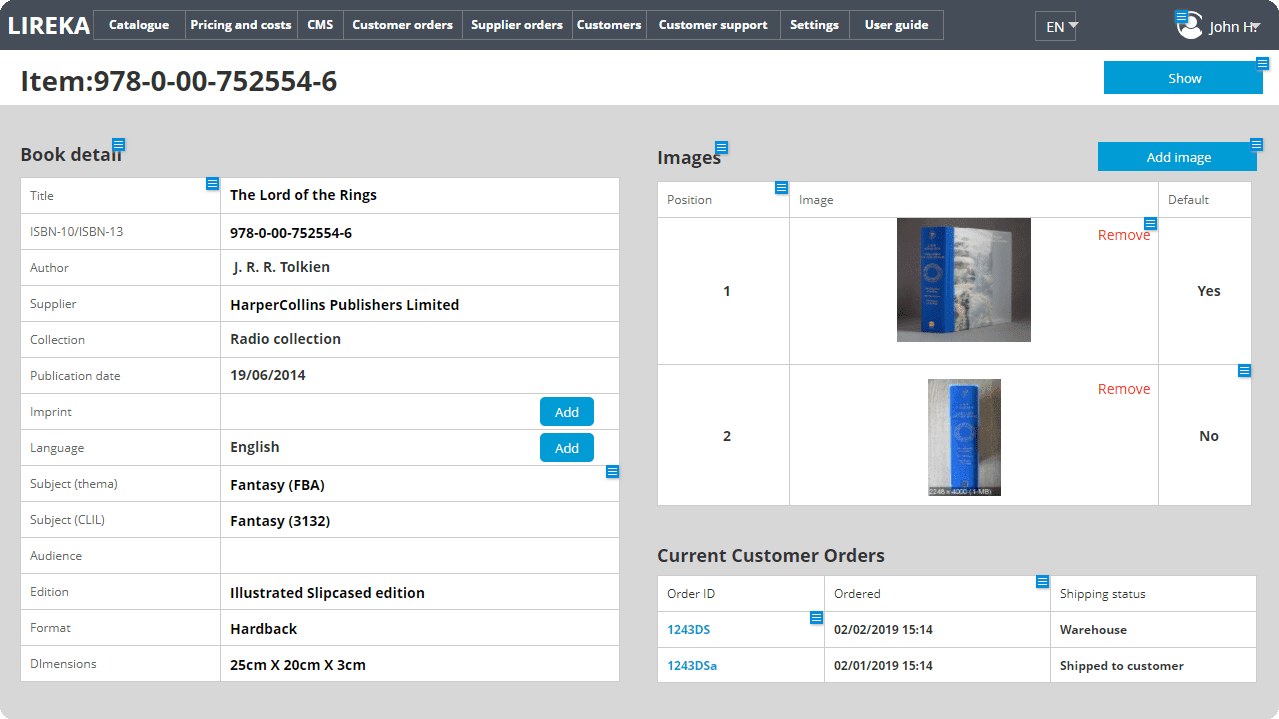Click the note icon on the Show button
Image resolution: width=1279 pixels, height=719 pixels.
tap(1262, 64)
